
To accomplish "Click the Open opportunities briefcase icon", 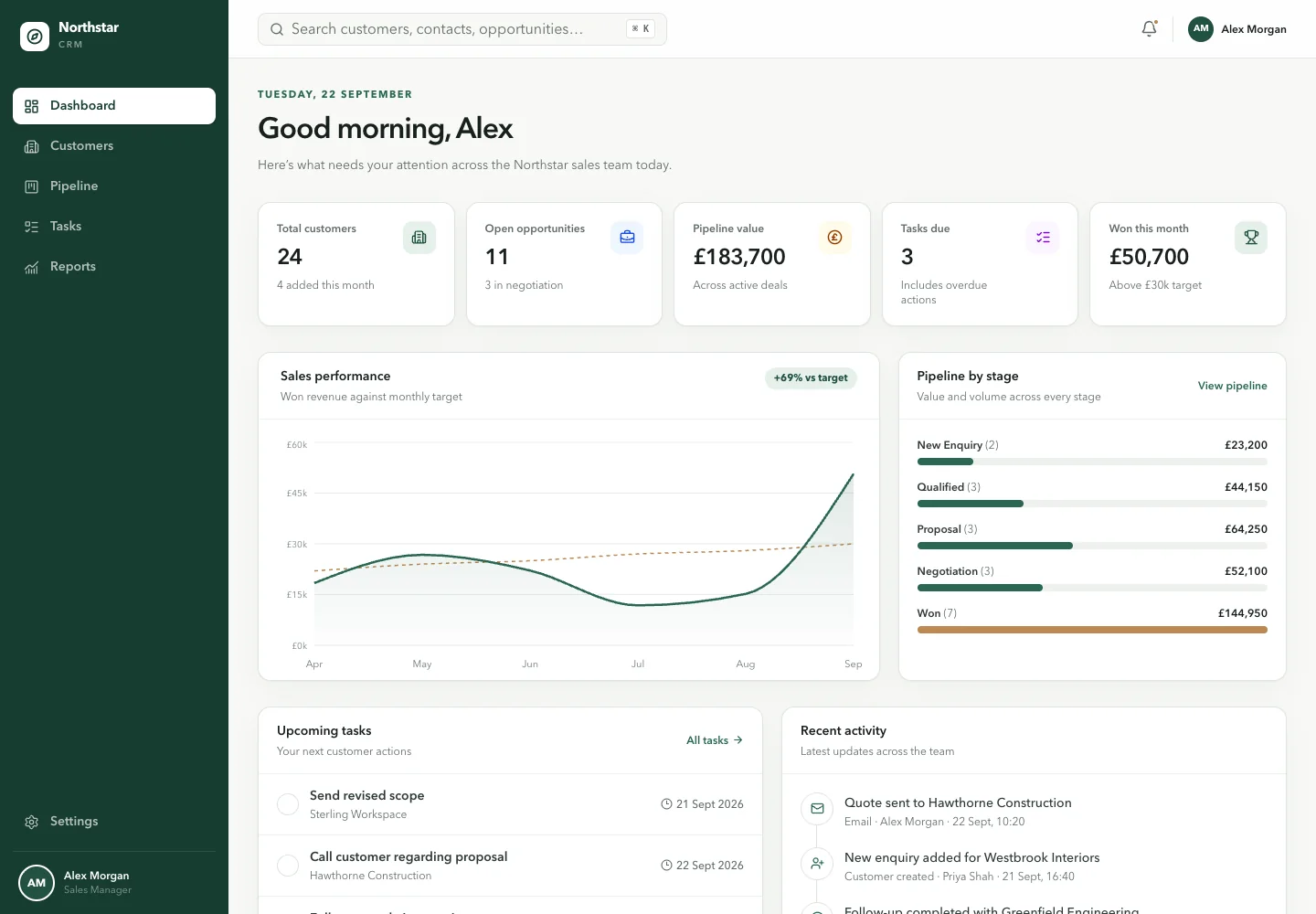I will coord(627,238).
